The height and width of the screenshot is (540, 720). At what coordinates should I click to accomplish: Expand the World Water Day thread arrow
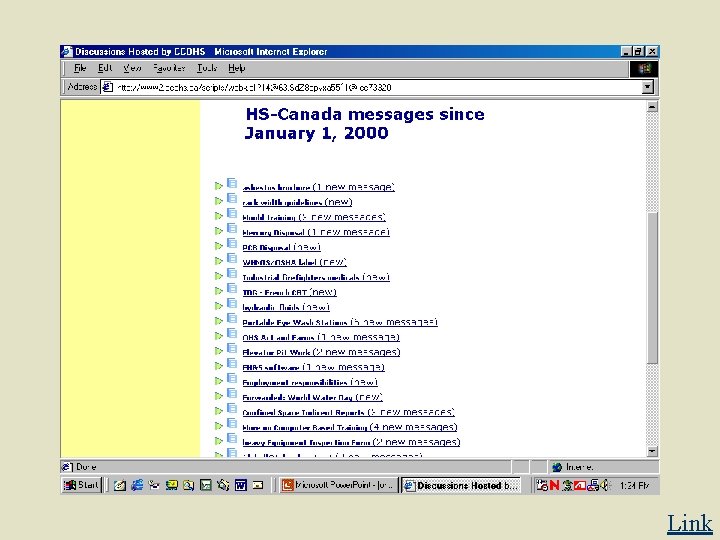(x=219, y=396)
